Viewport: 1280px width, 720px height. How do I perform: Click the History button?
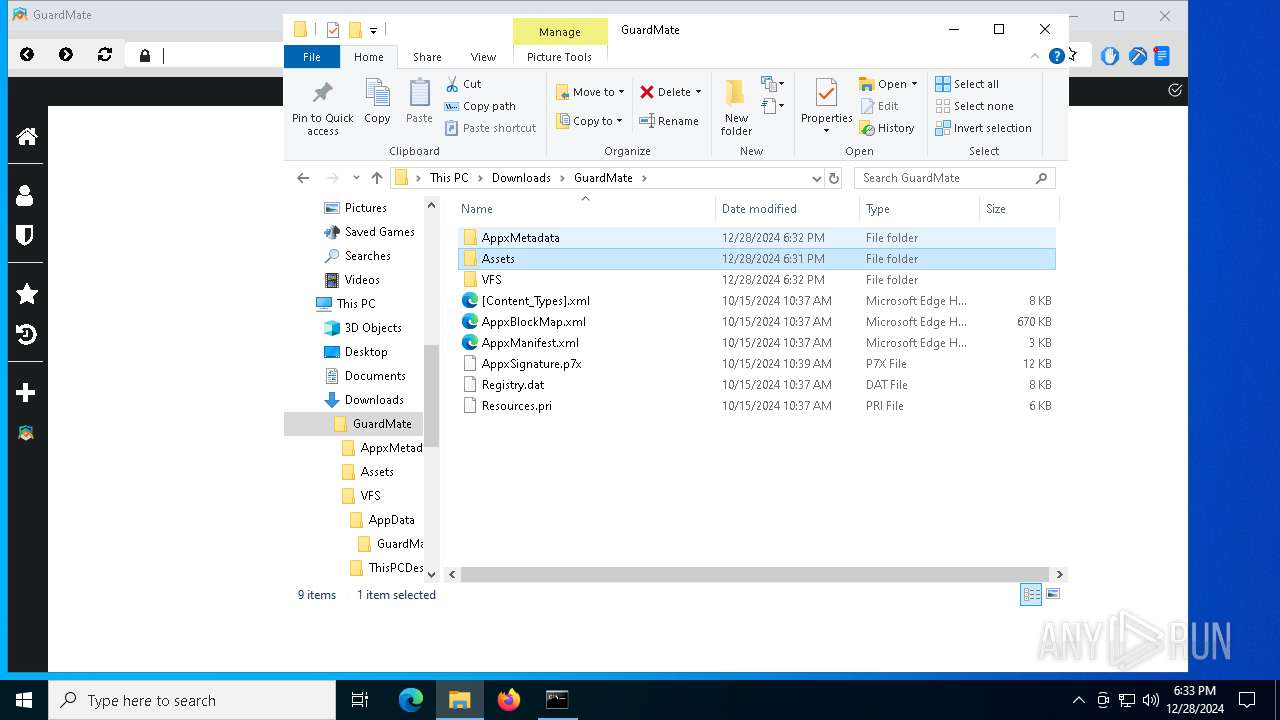887,128
